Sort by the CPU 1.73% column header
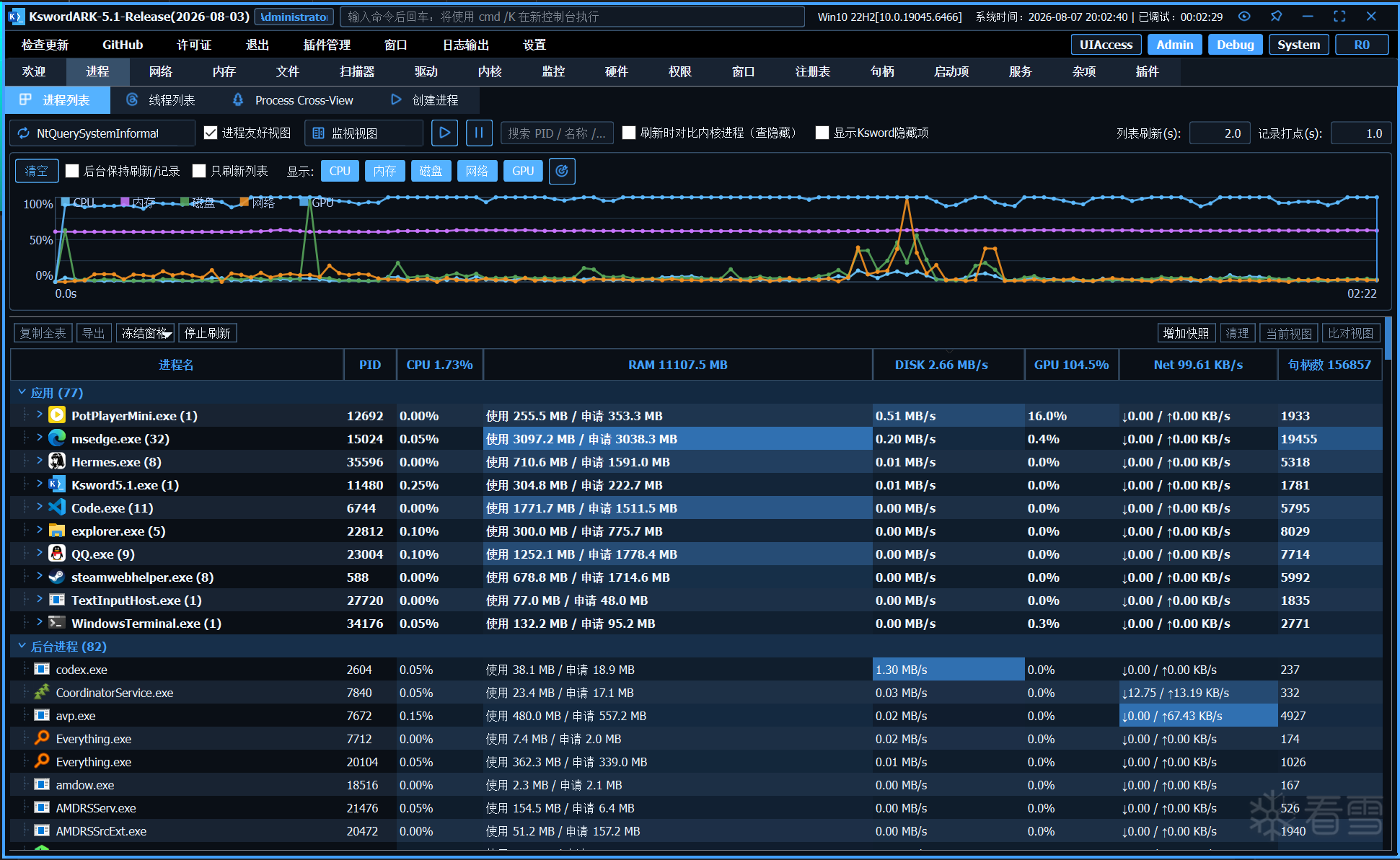 [440, 365]
